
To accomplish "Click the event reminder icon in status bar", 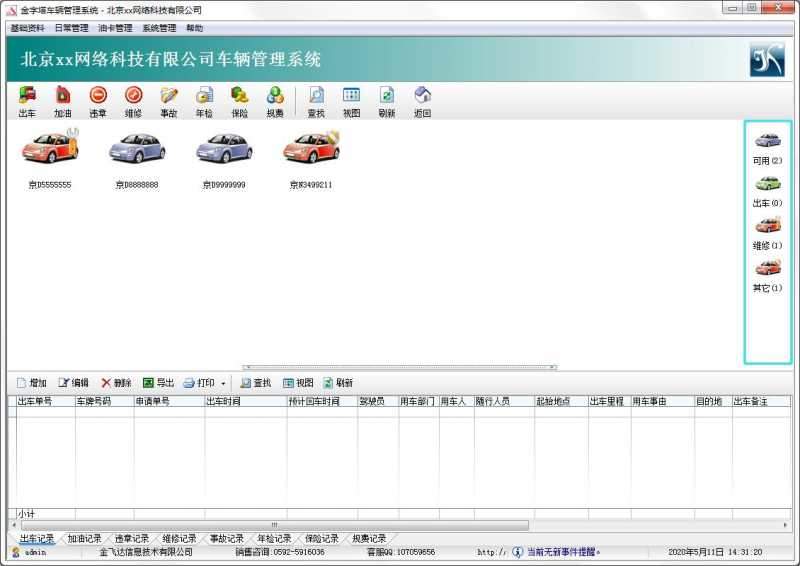I will coord(518,552).
